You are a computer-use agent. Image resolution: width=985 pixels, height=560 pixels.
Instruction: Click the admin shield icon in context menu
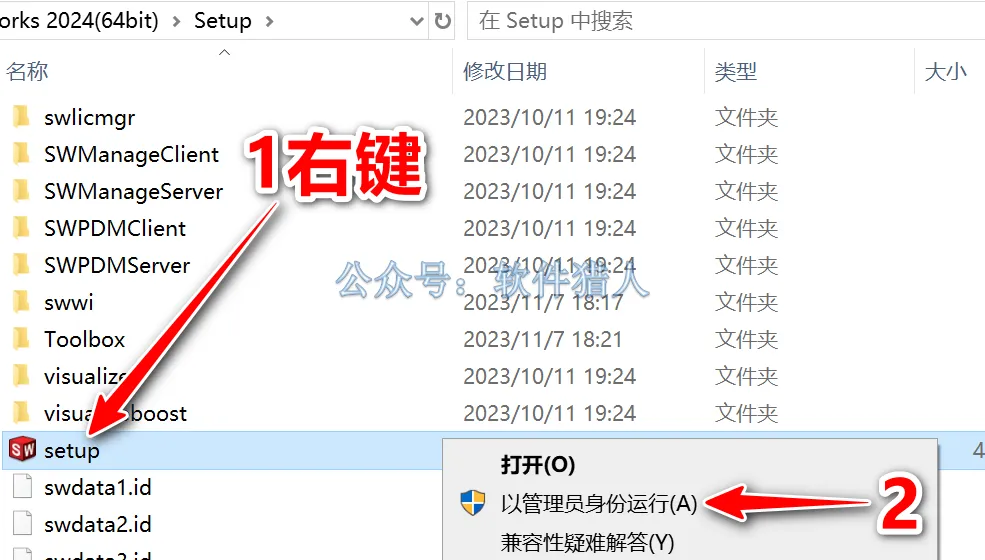[x=472, y=503]
